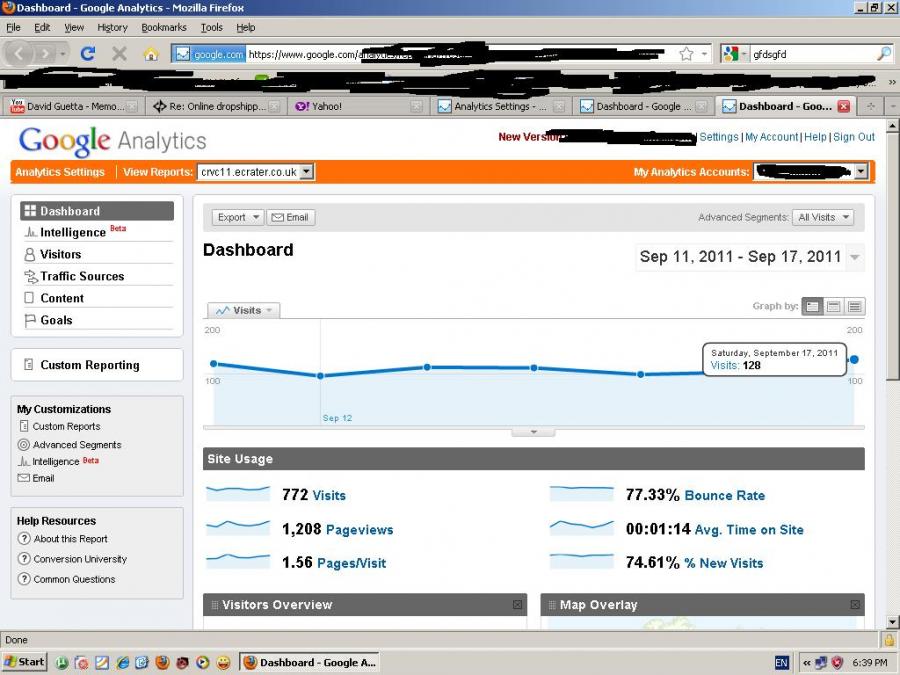Go to Firefox home page icon
This screenshot has height=675, width=900.
click(x=151, y=54)
